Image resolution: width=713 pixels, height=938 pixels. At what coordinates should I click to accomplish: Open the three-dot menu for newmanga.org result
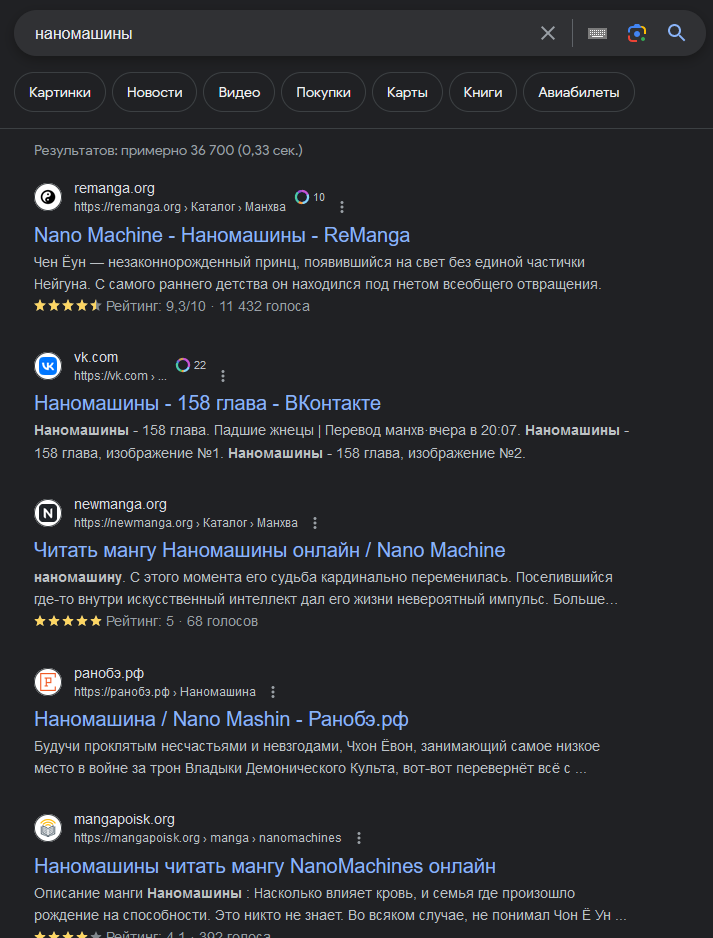315,523
